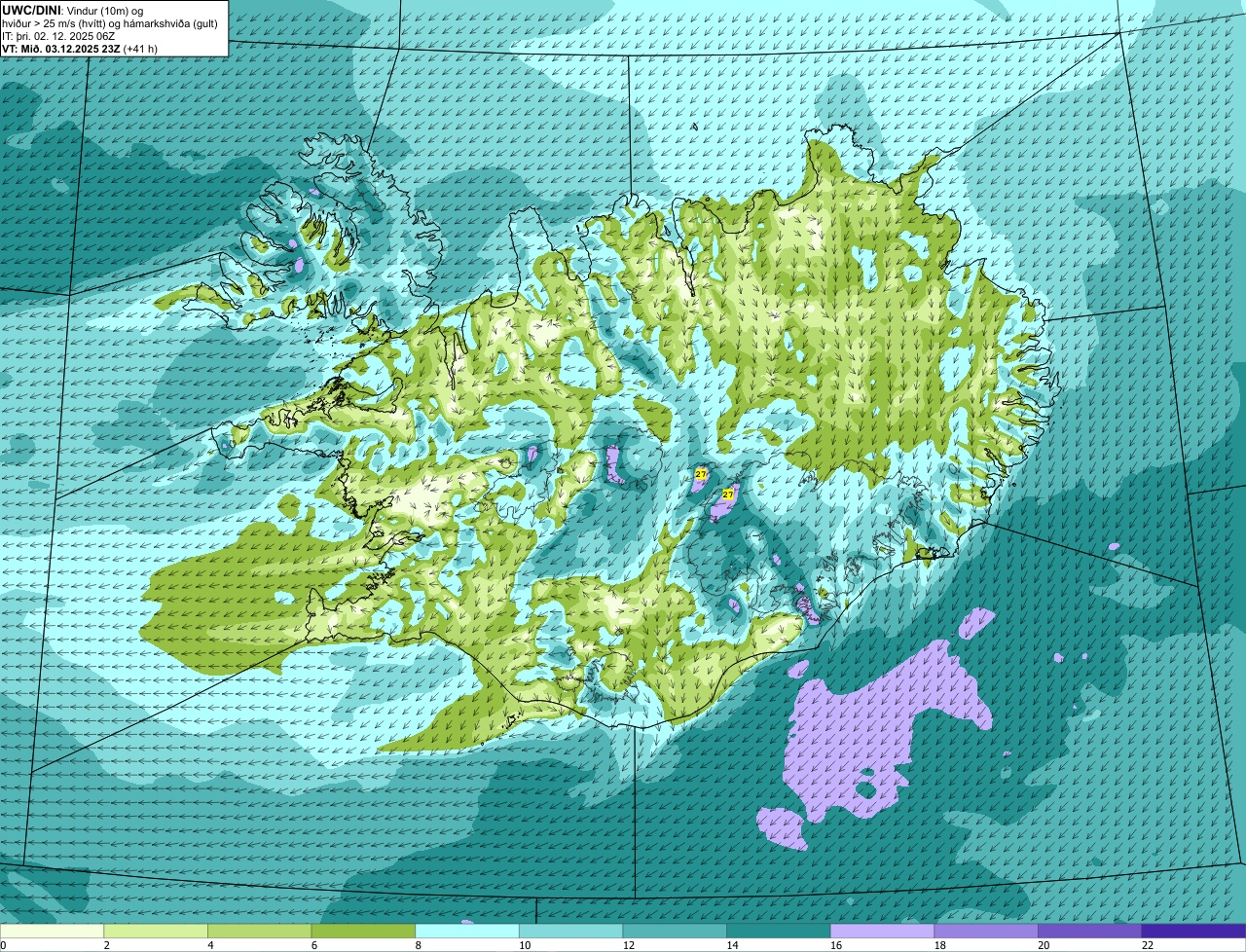The image size is (1246, 952).
Task: Click the legend value label "2"
Action: [107, 945]
